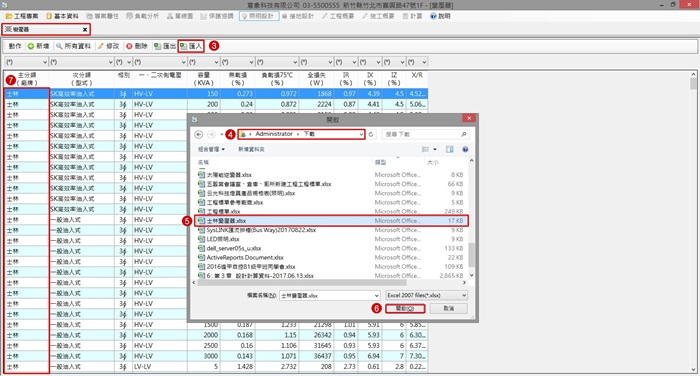Screen dimensions: 700x376
Task: Open the 保護協調 menu
Action: pyautogui.click(x=217, y=16)
